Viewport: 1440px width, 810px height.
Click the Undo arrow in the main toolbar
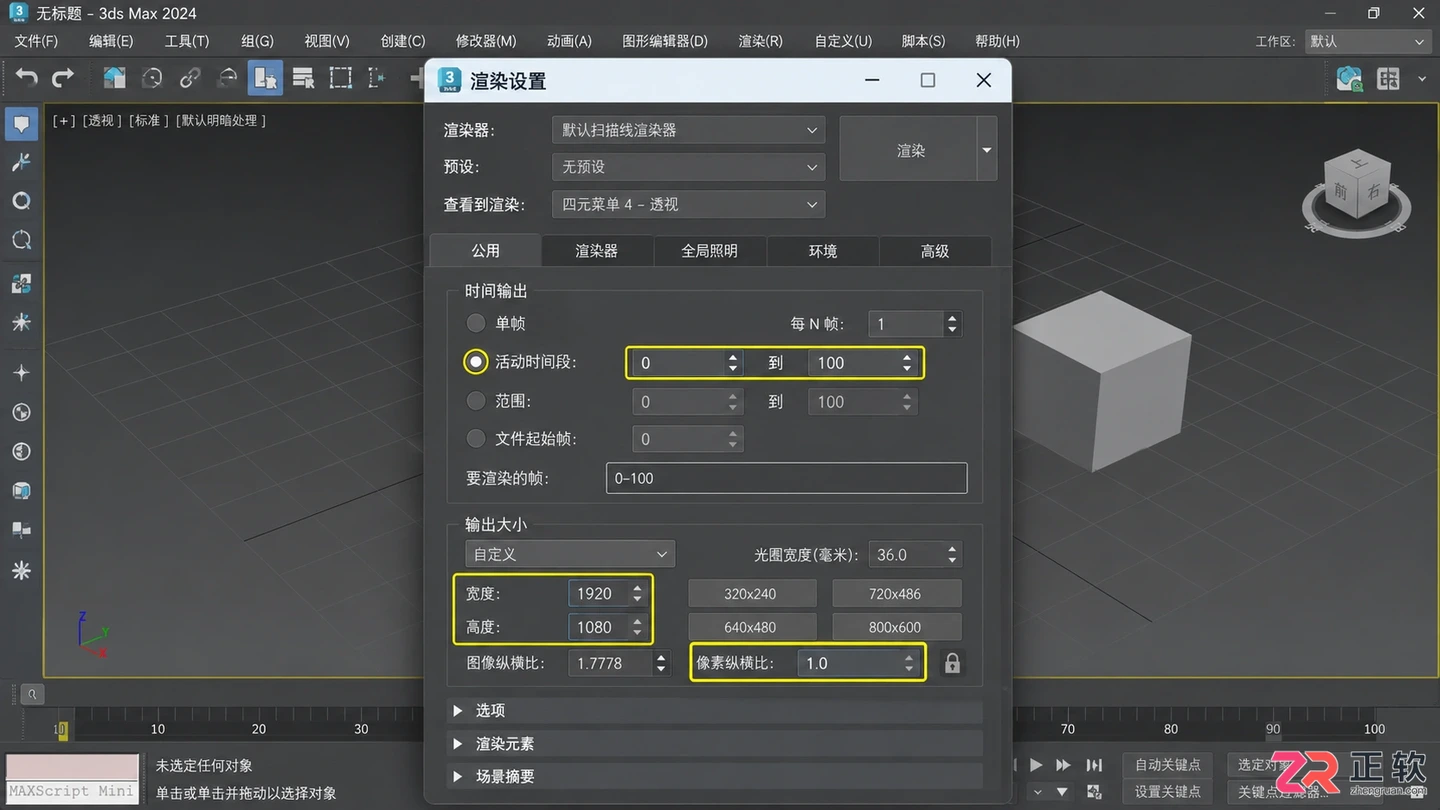tap(27, 78)
